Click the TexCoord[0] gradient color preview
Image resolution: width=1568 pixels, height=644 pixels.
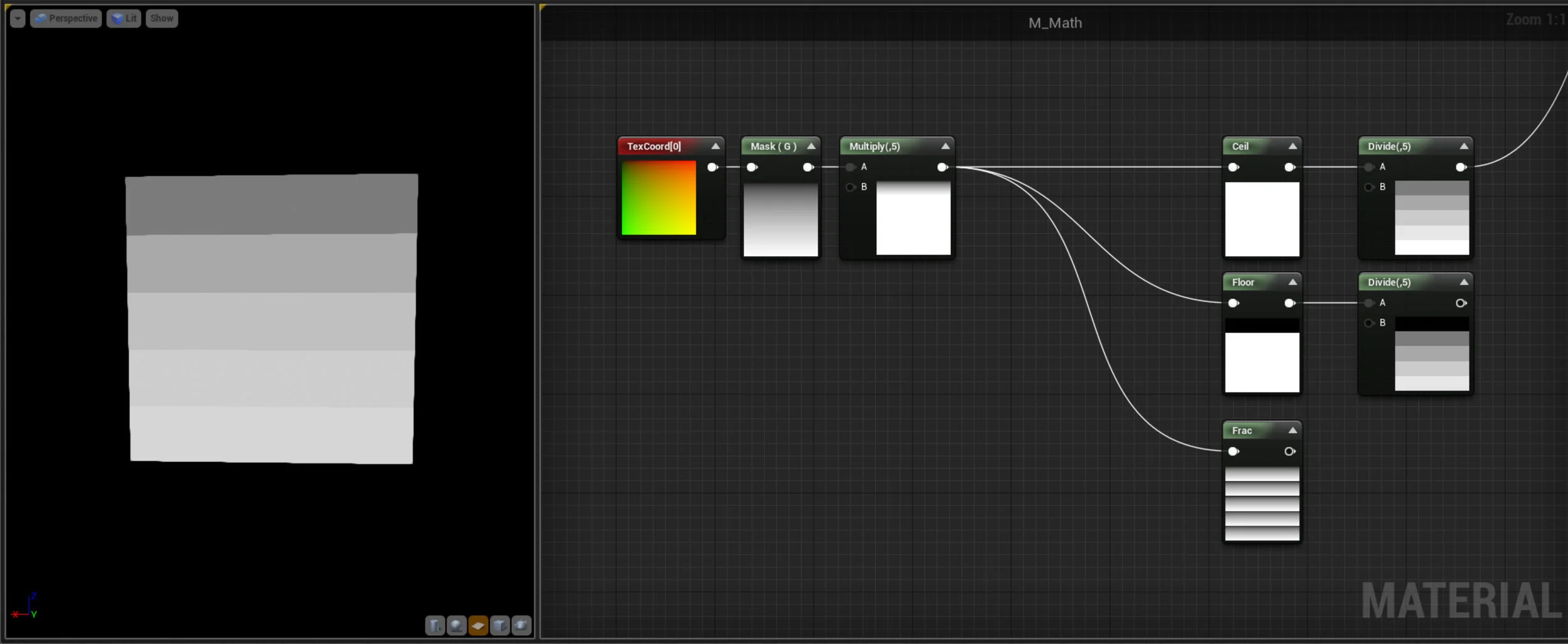(657, 199)
